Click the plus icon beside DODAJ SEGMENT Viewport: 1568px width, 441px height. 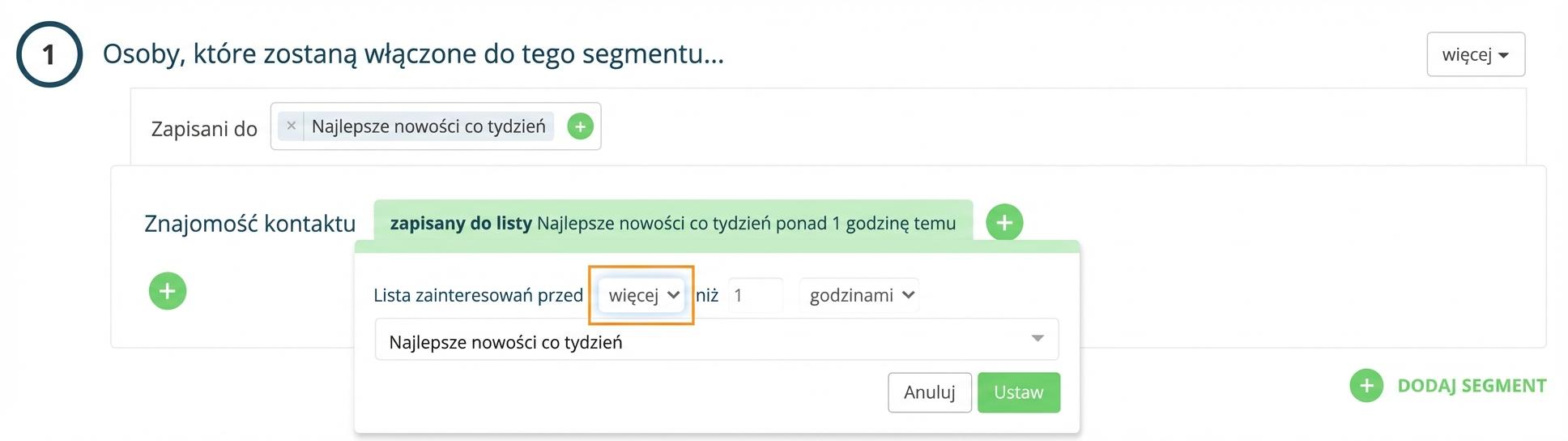[x=1366, y=385]
